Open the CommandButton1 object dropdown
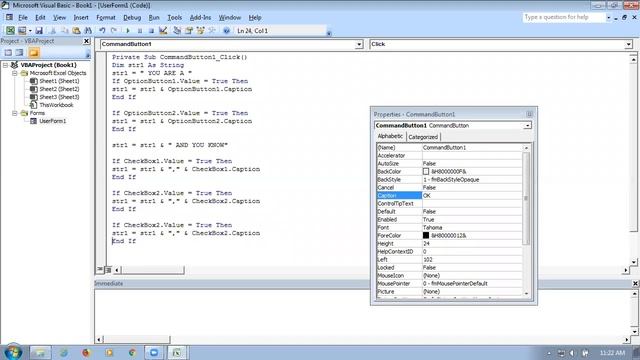This screenshot has height=360, width=640. click(359, 44)
